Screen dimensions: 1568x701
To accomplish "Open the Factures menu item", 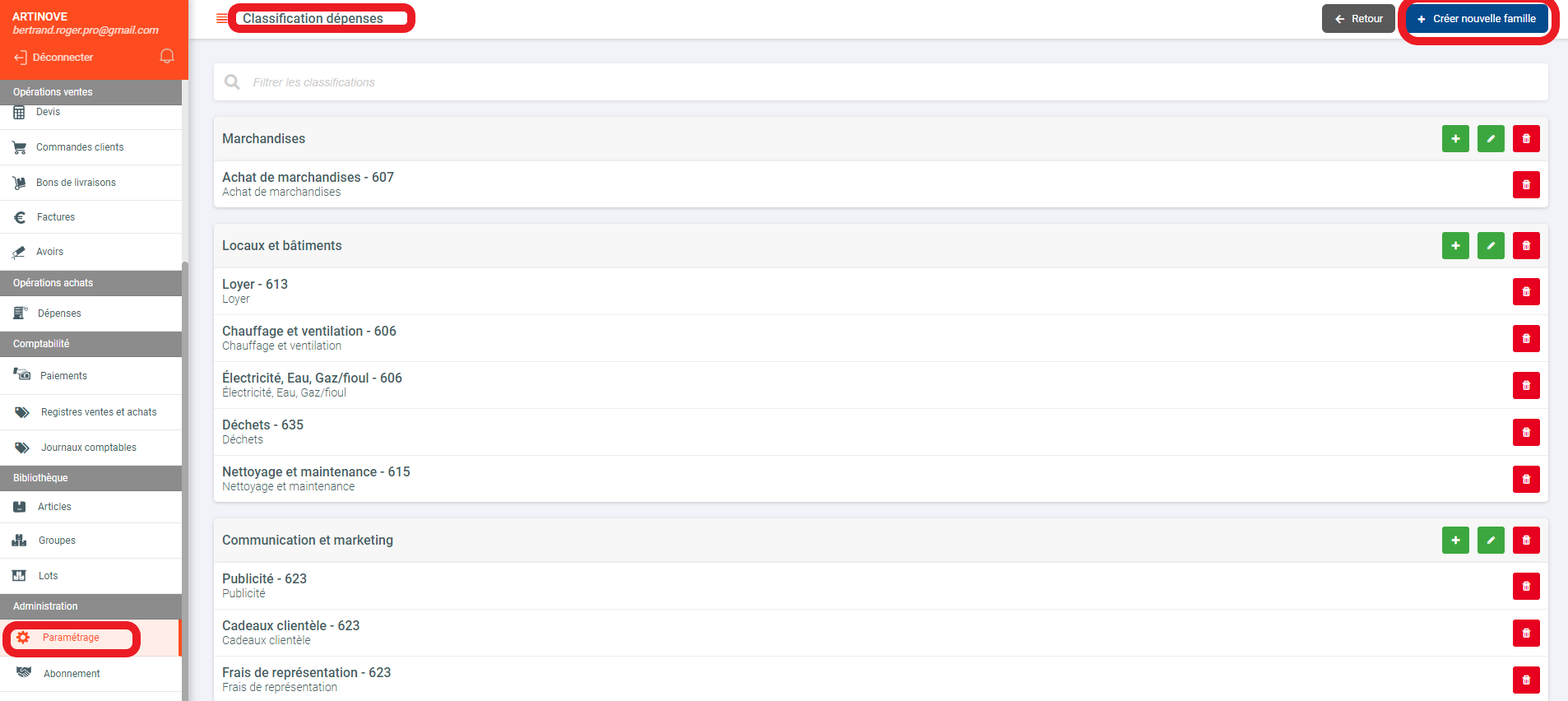I will click(56, 217).
